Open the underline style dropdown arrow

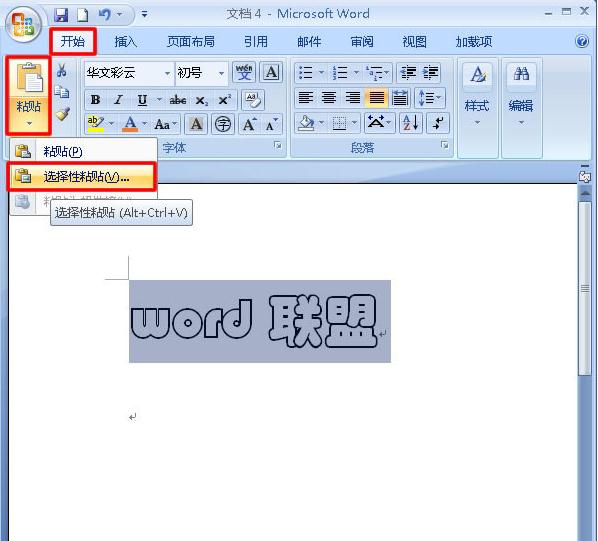[x=159, y=100]
